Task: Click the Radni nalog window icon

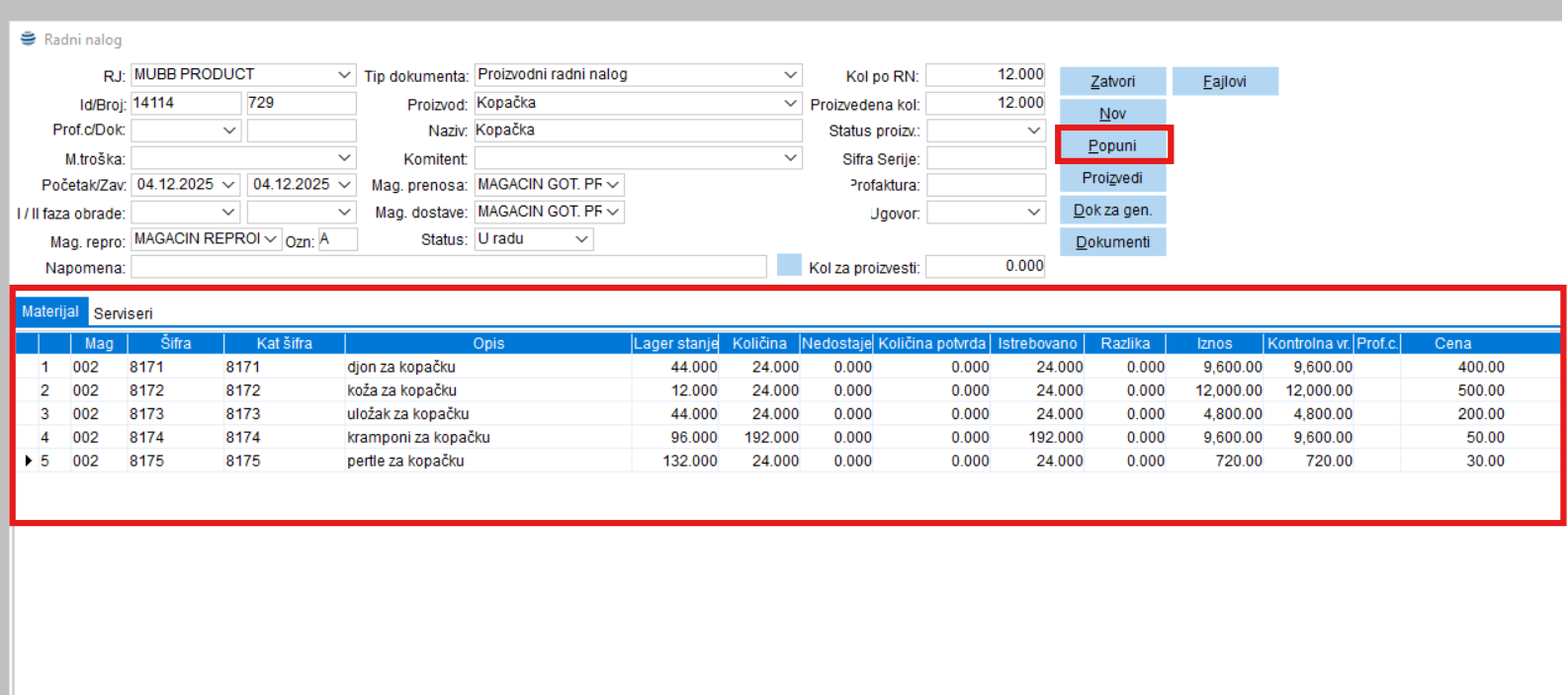Action: coord(29,40)
